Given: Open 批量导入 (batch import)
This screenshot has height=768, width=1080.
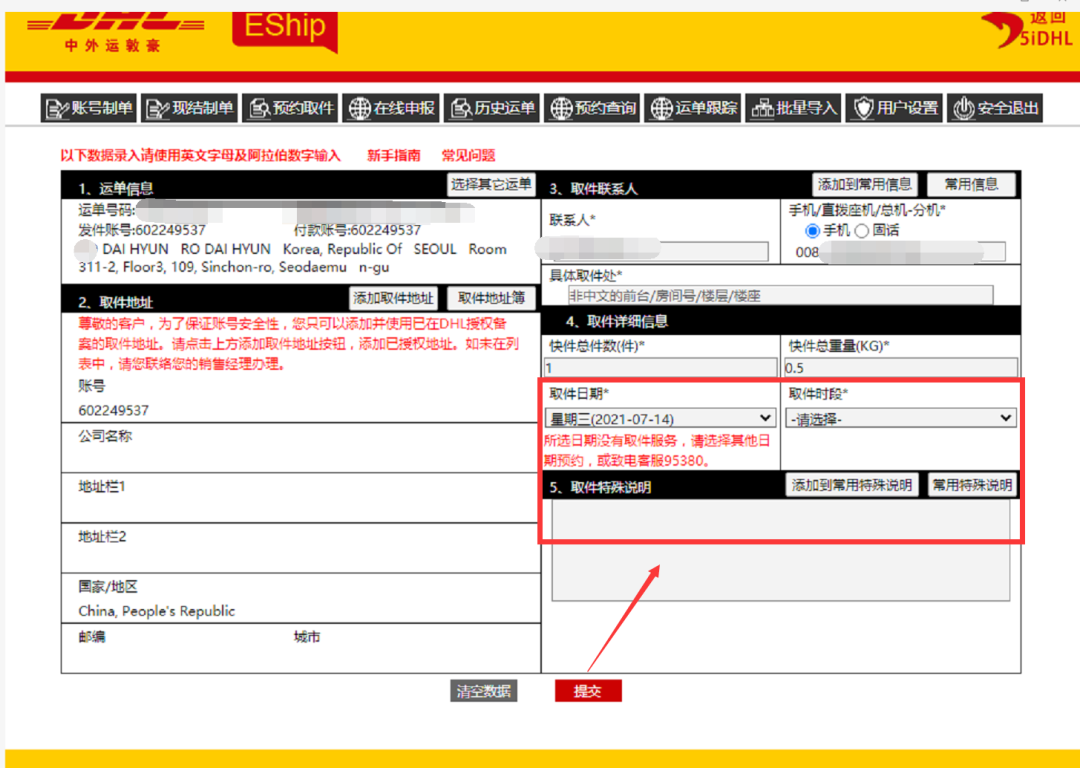Looking at the screenshot, I should 793,108.
